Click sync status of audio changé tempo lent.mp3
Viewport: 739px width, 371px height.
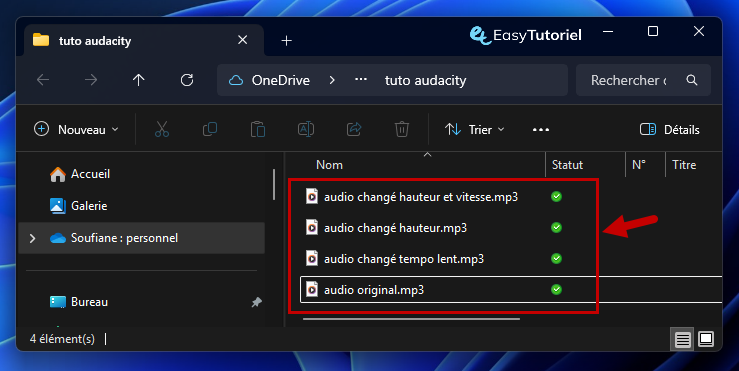tap(557, 258)
